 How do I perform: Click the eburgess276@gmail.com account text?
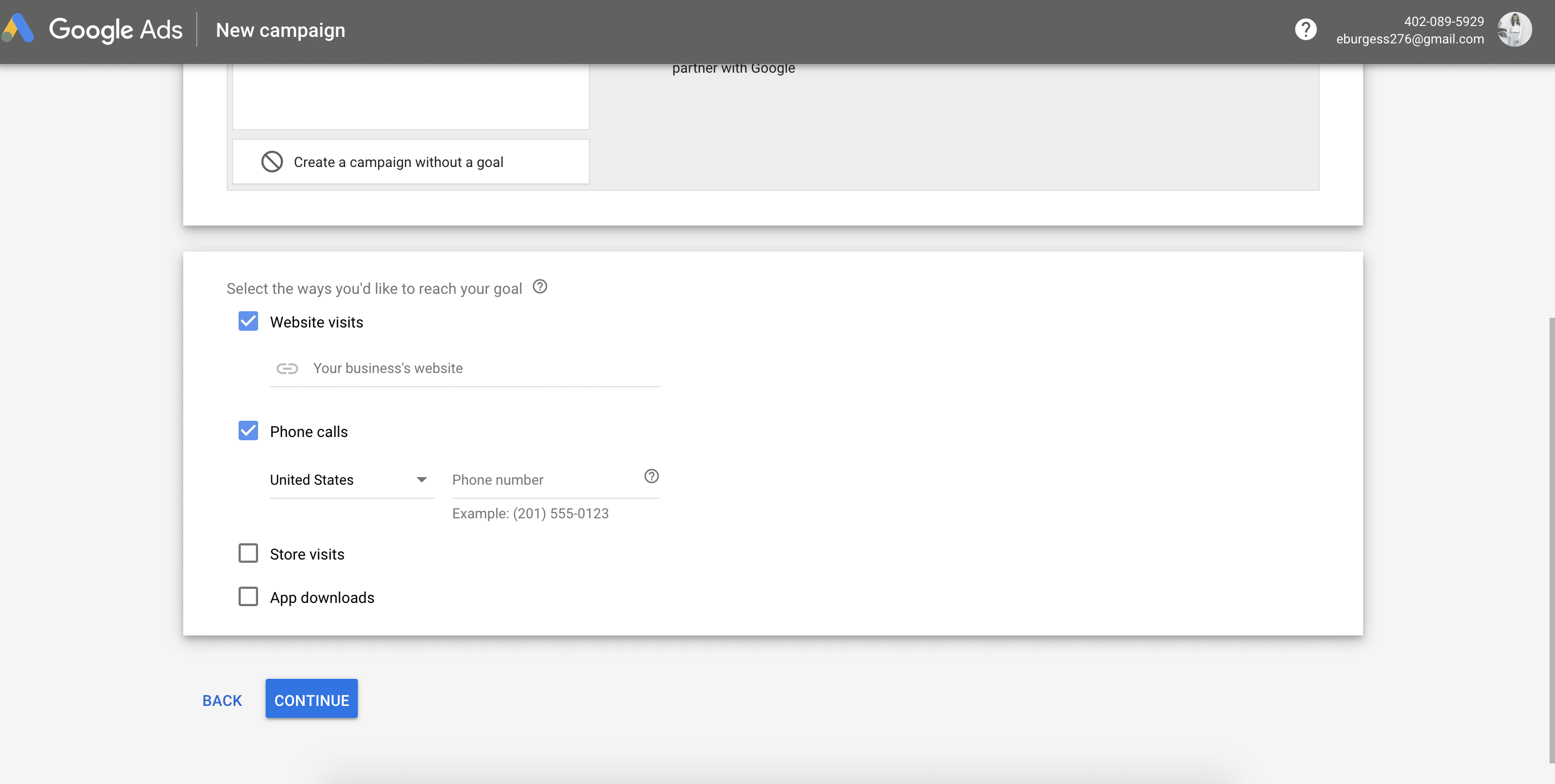pyautogui.click(x=1410, y=39)
